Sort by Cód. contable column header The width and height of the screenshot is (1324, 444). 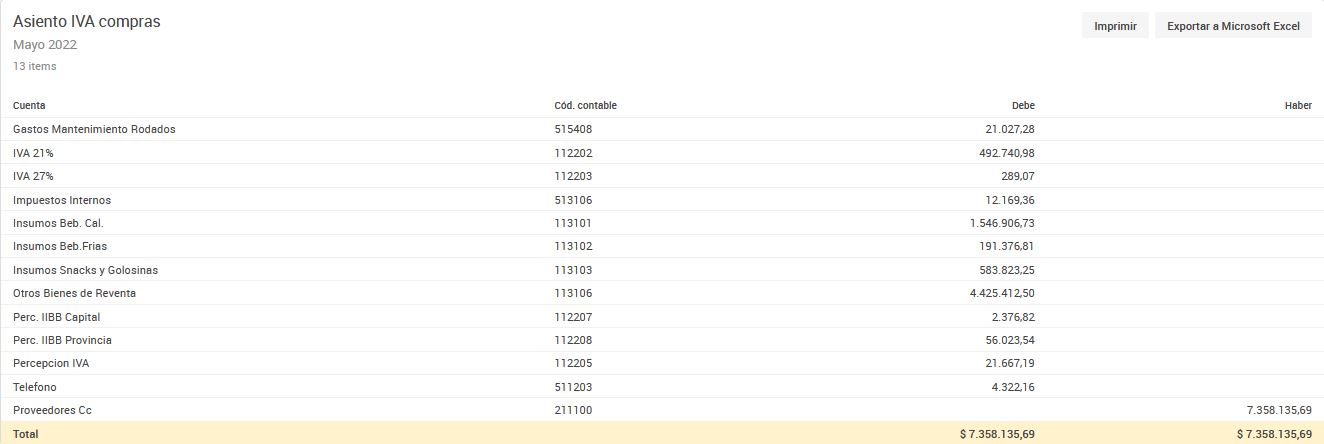pyautogui.click(x=585, y=105)
